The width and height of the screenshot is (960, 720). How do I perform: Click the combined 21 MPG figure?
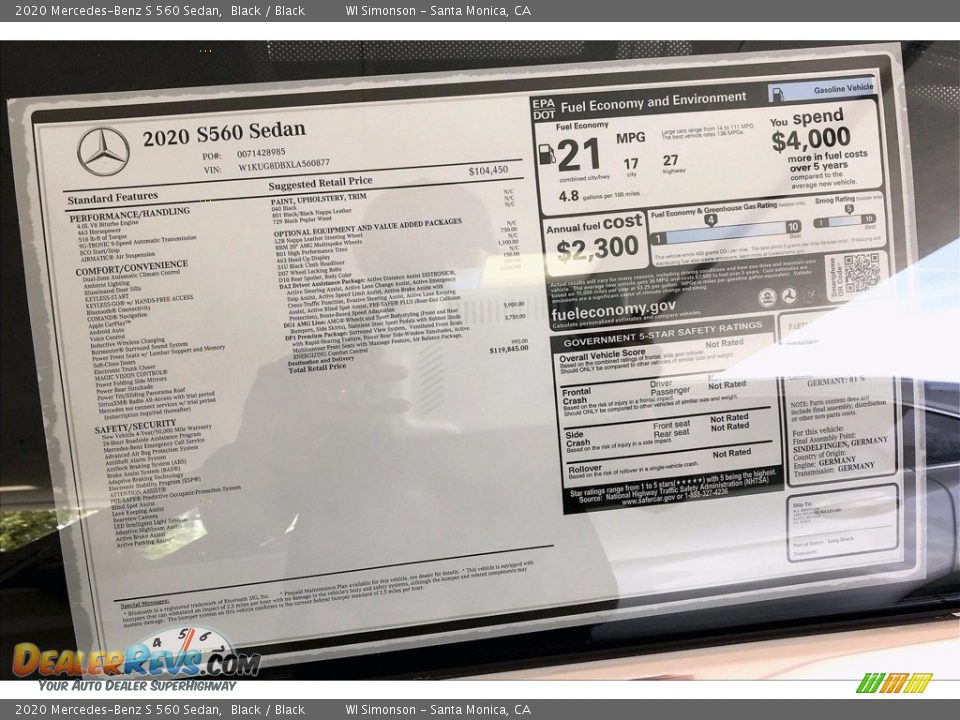[x=579, y=154]
